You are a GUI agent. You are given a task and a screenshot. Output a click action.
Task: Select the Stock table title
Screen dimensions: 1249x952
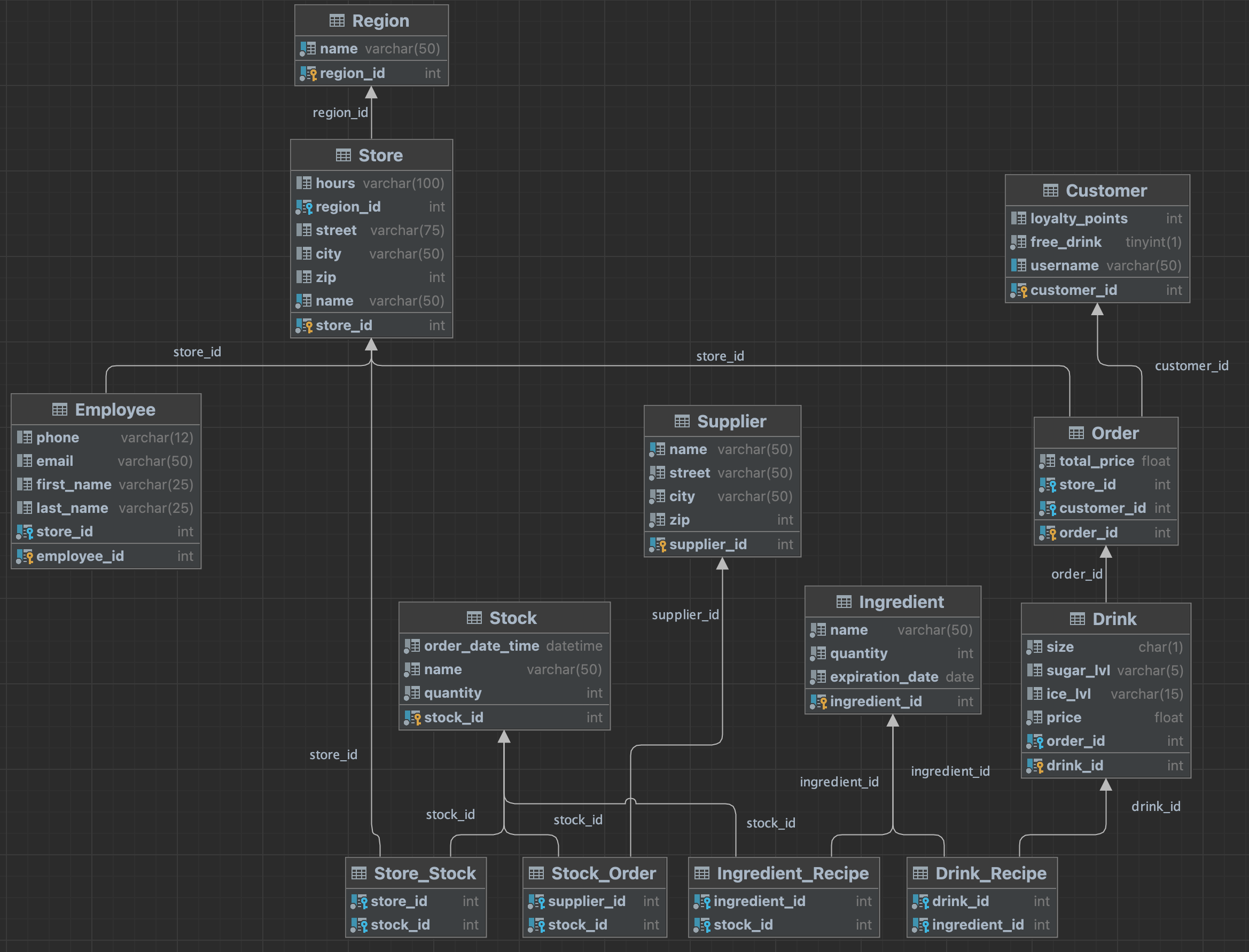(x=512, y=618)
